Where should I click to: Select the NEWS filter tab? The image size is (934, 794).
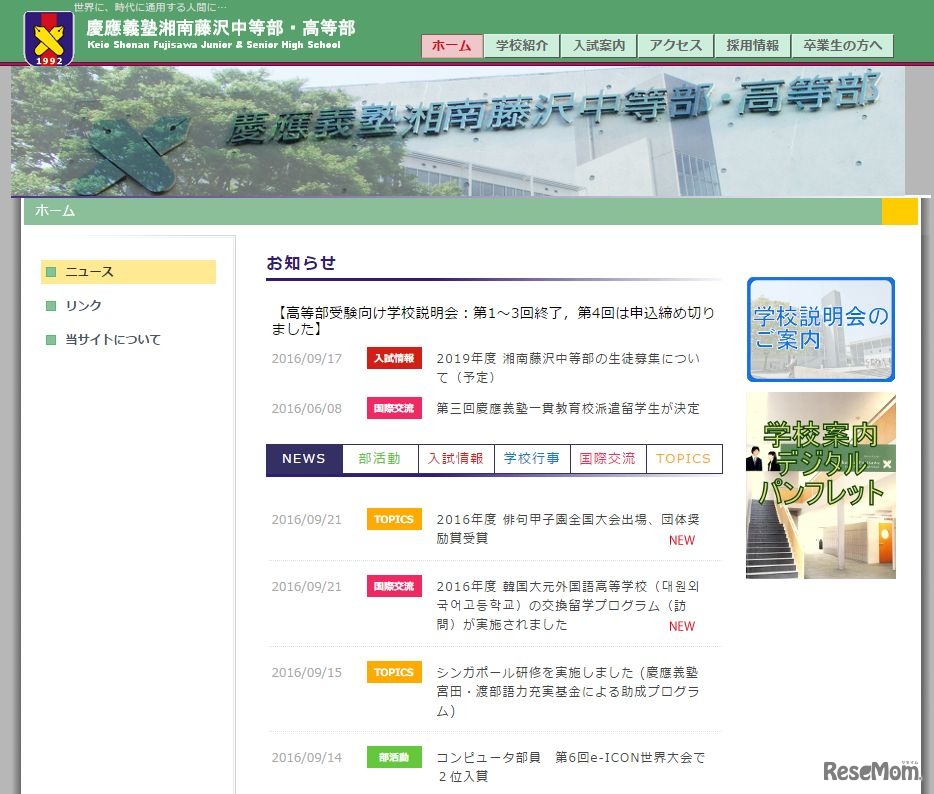click(x=304, y=459)
